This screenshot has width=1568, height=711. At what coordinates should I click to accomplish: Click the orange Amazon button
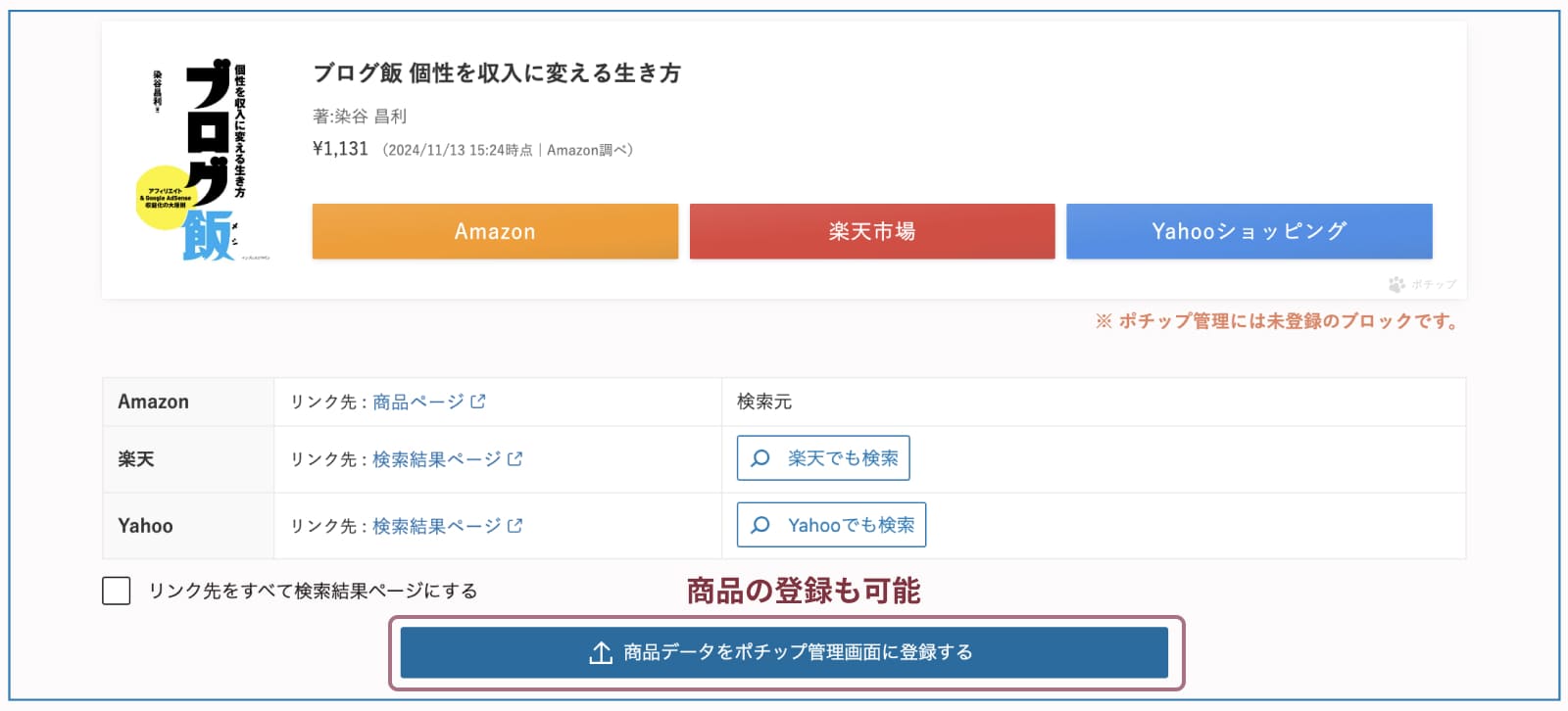pyautogui.click(x=495, y=231)
